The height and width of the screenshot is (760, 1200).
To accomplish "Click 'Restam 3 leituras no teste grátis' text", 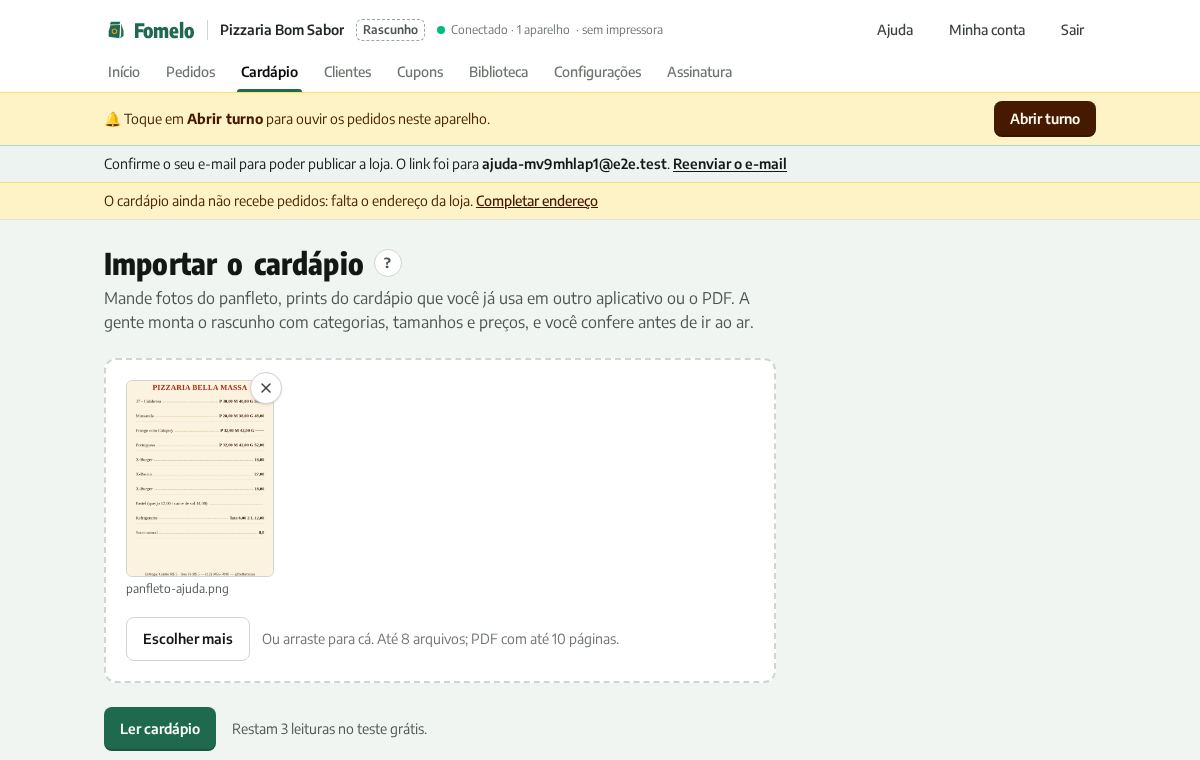I will (329, 729).
